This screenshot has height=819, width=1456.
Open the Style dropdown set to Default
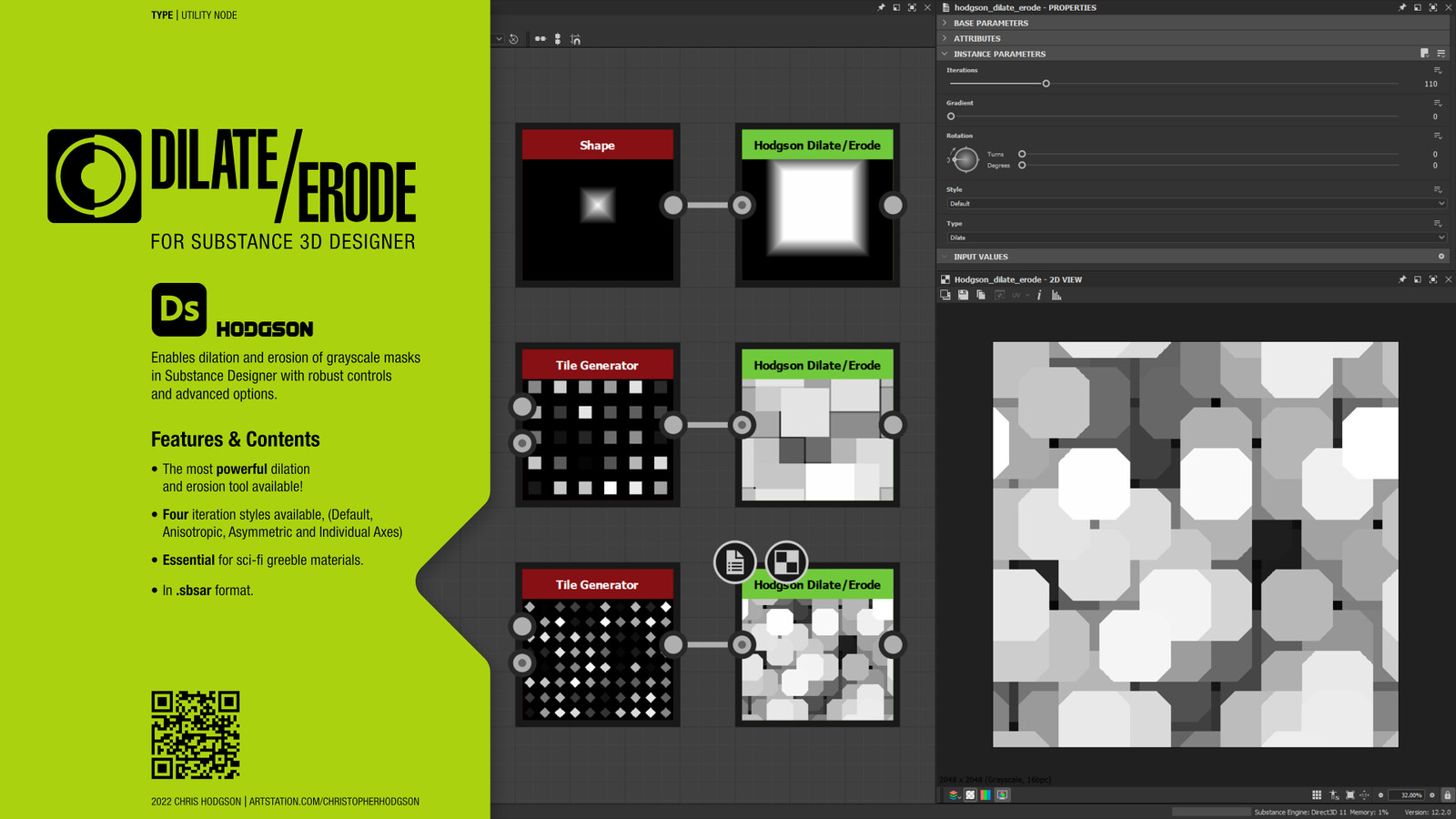click(x=1196, y=204)
